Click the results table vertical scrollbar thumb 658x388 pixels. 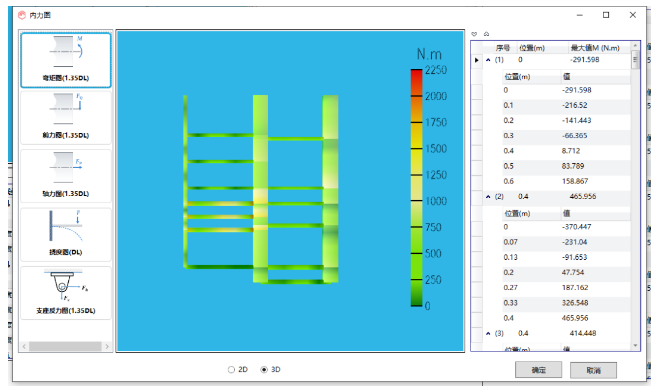click(635, 59)
